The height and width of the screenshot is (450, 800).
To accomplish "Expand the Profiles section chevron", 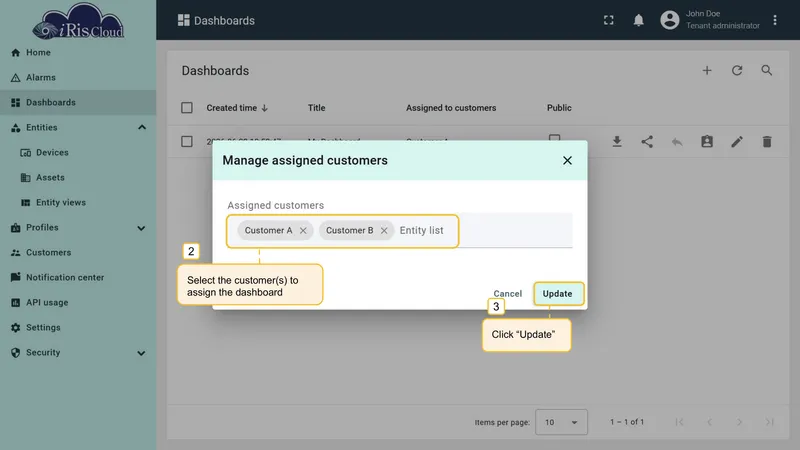I will point(141,228).
